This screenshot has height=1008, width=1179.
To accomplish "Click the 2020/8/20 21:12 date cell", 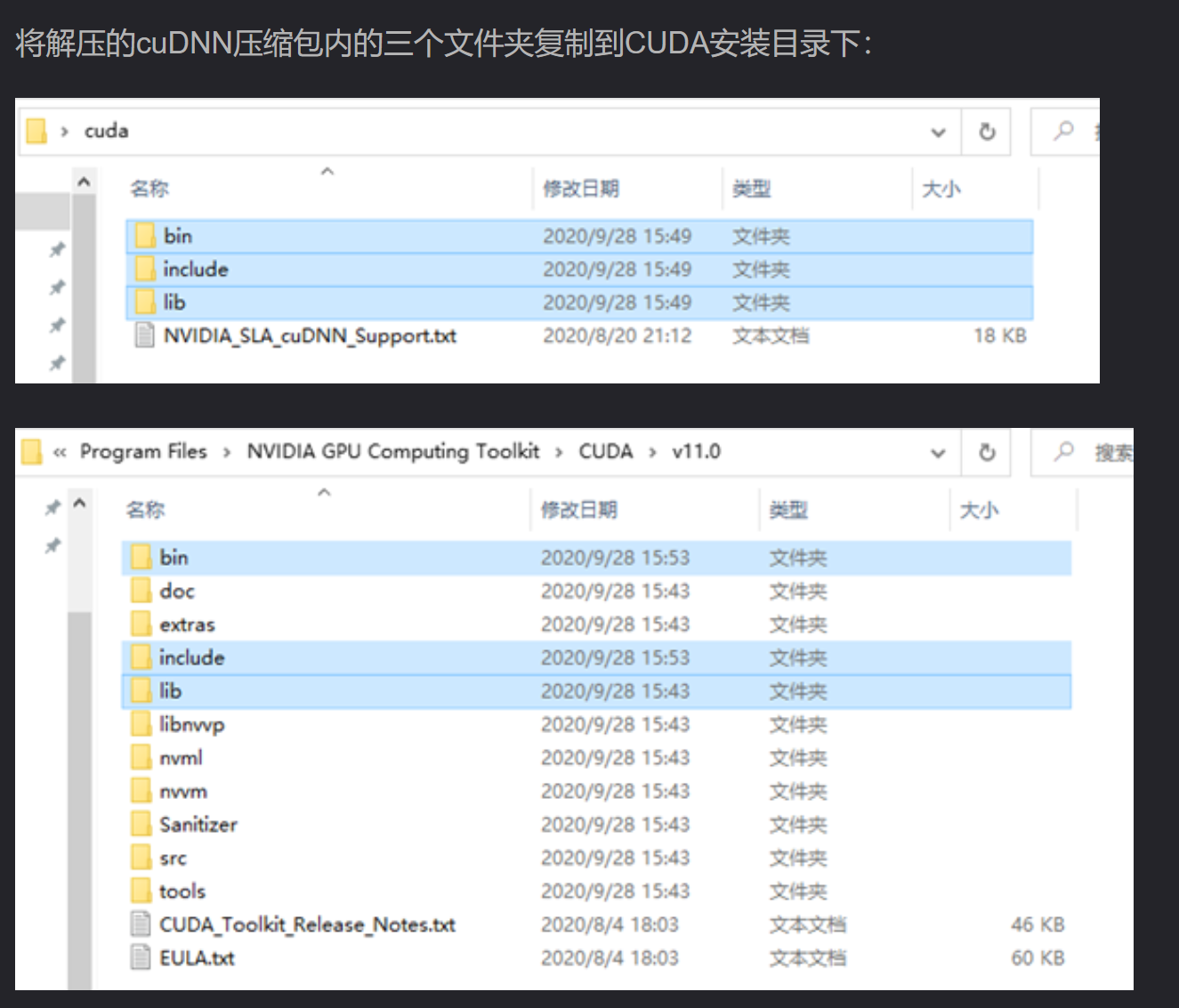I will (617, 335).
